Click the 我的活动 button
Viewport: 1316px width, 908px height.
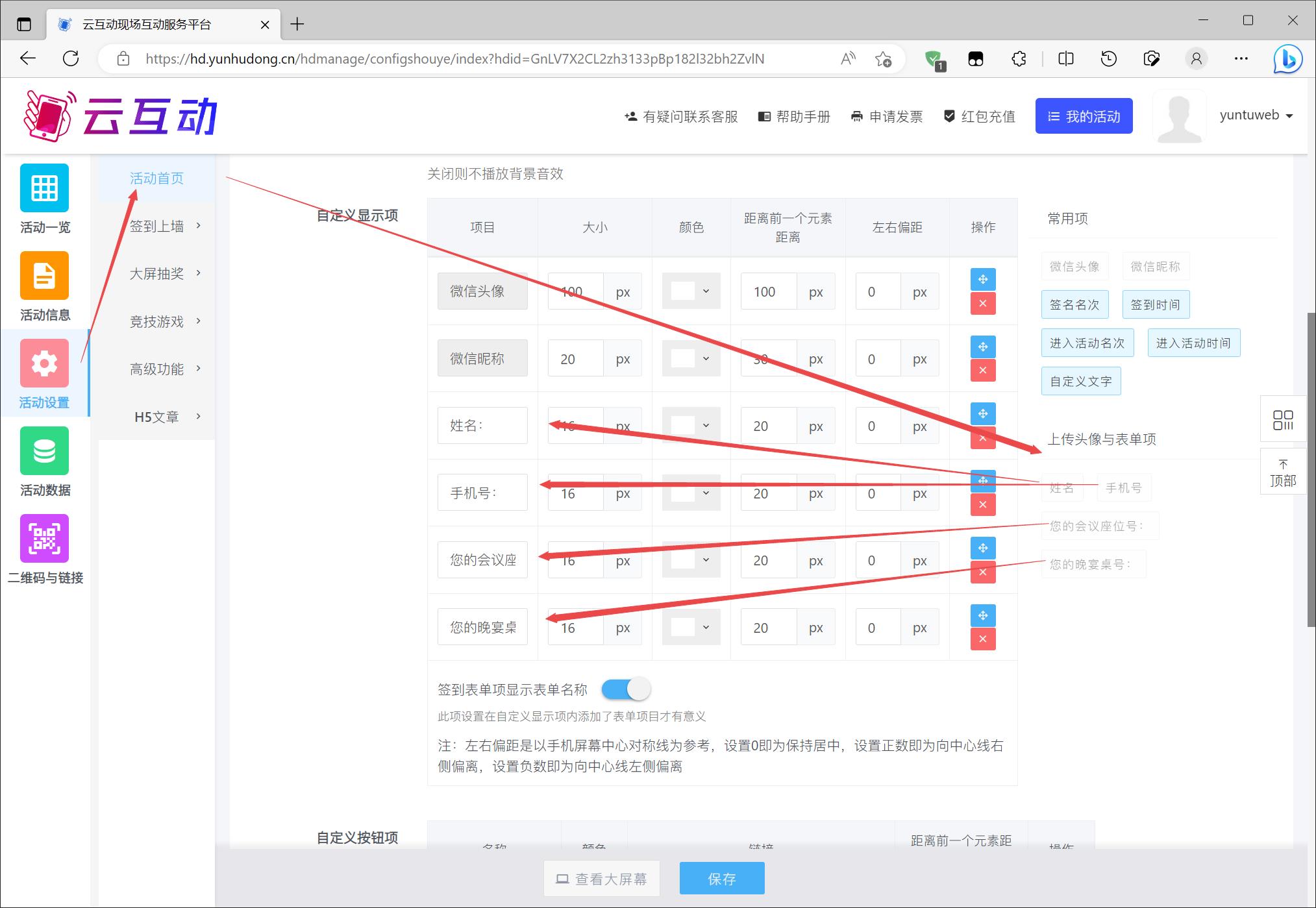[1084, 116]
